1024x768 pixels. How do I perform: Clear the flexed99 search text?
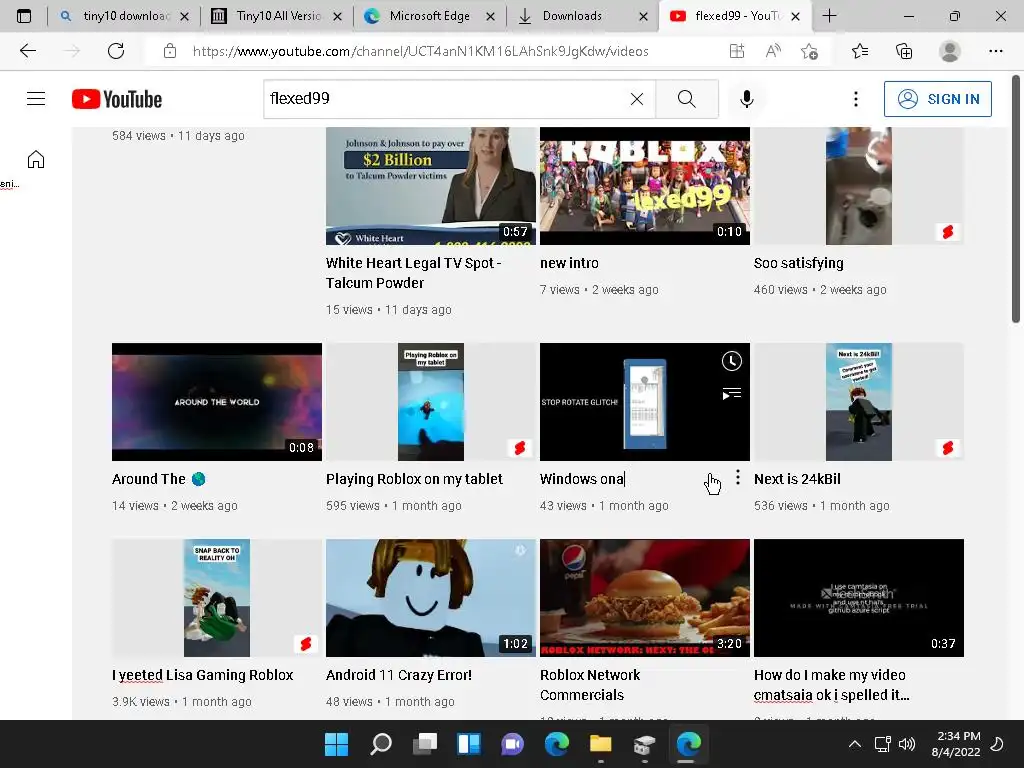pyautogui.click(x=637, y=99)
